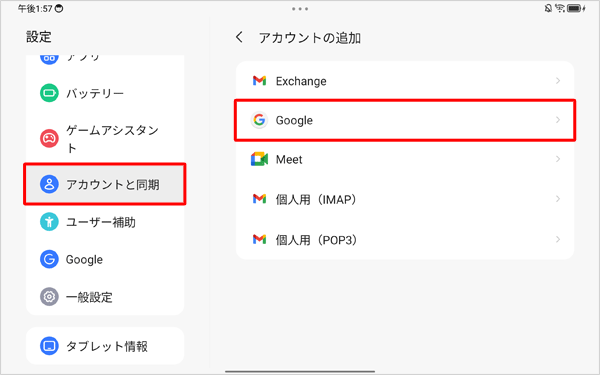600x375 pixels.
Task: Expand the Exchange row chevron
Action: 558,81
